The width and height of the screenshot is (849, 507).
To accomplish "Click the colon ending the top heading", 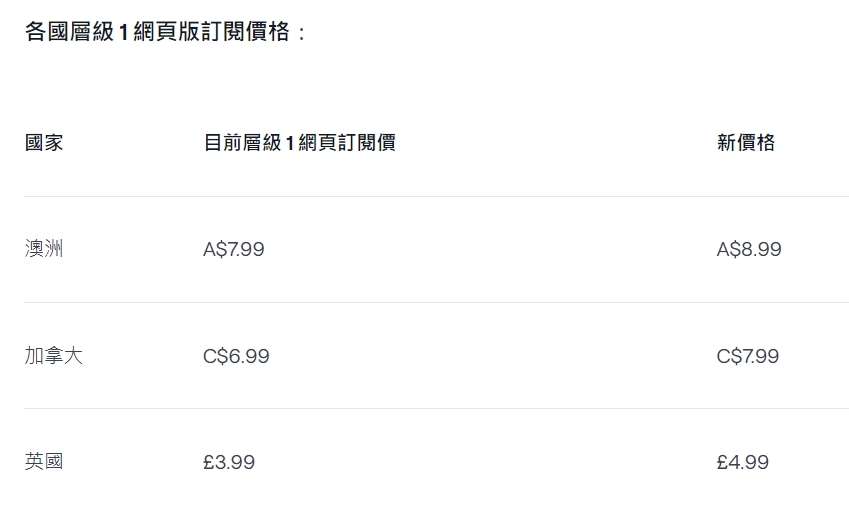I will tap(301, 32).
